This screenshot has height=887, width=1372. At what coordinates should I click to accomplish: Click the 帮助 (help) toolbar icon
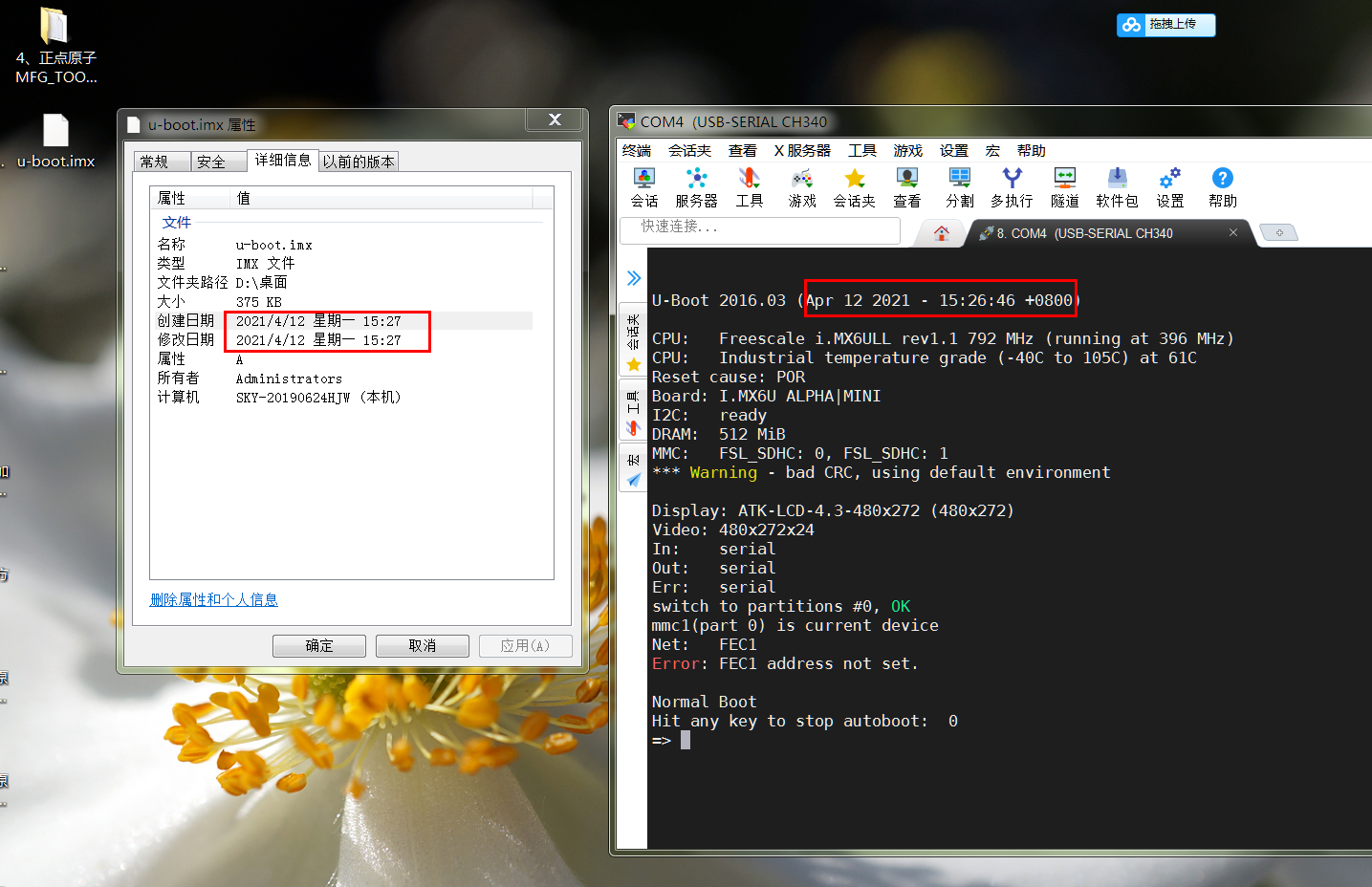coord(1221,186)
